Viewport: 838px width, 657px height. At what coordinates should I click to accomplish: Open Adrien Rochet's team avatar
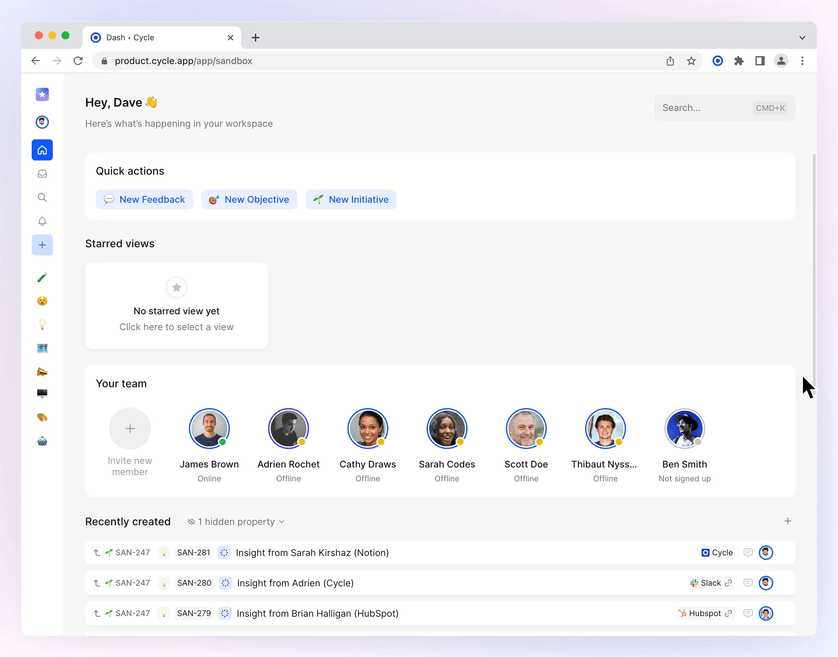pos(289,428)
